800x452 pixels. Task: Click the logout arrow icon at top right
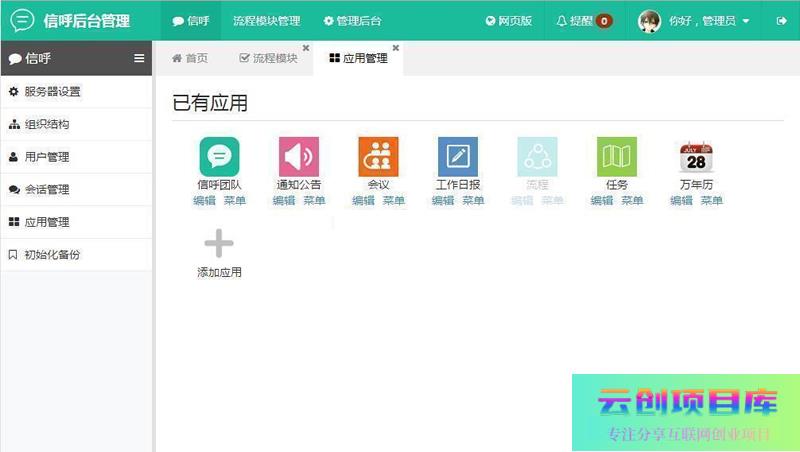tap(781, 21)
